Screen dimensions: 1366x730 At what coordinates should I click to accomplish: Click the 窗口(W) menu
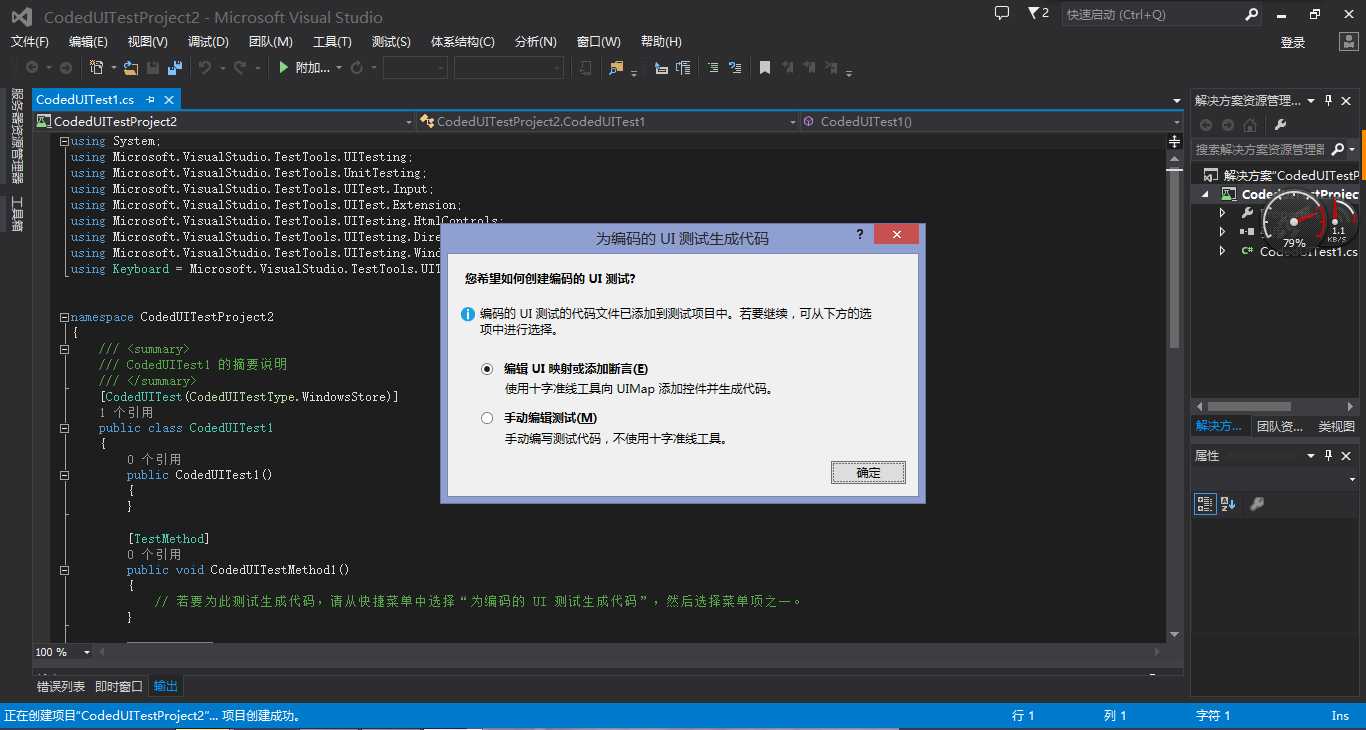(x=599, y=41)
